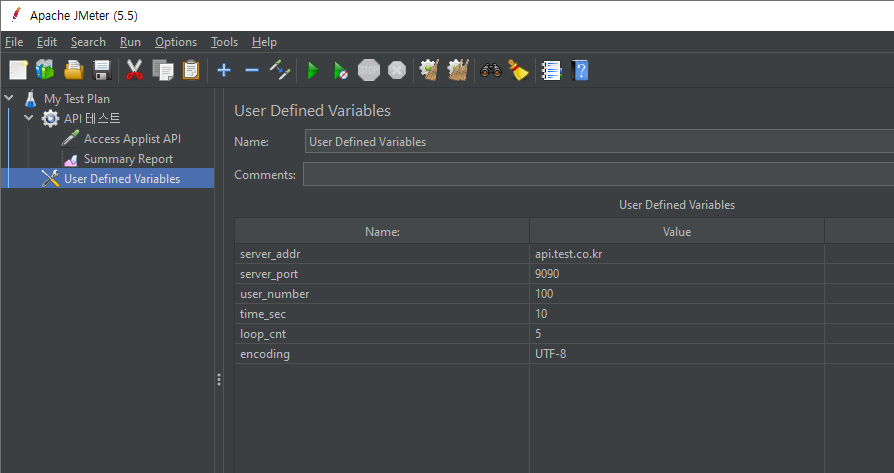Click the Shutdown icon with X
The width and height of the screenshot is (894, 473).
pyautogui.click(x=397, y=70)
